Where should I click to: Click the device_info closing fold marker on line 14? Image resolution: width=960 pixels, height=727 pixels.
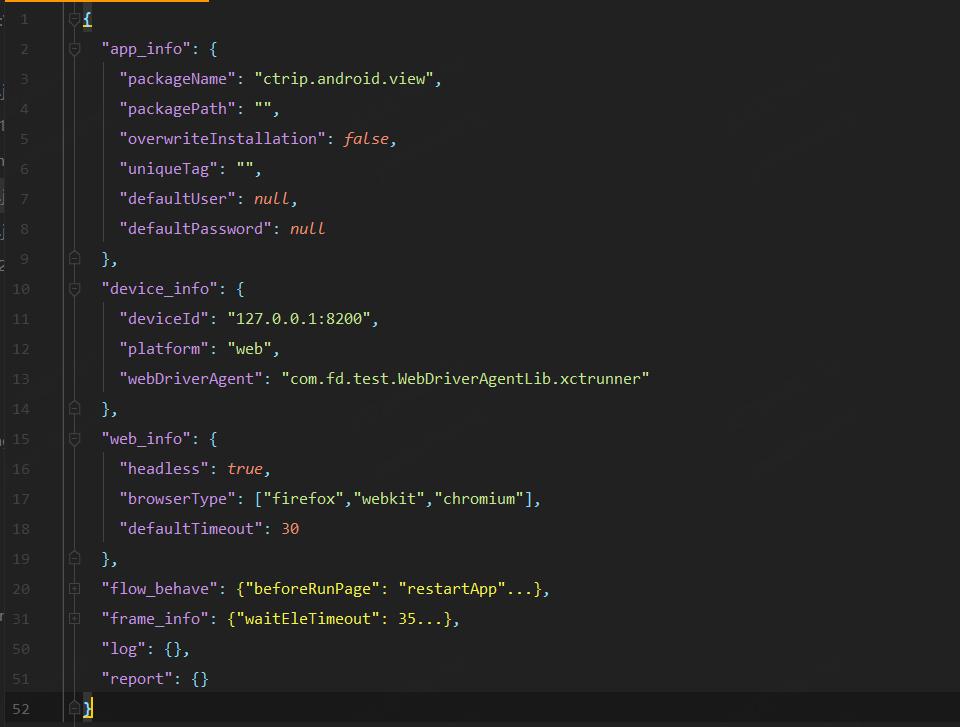(x=74, y=409)
